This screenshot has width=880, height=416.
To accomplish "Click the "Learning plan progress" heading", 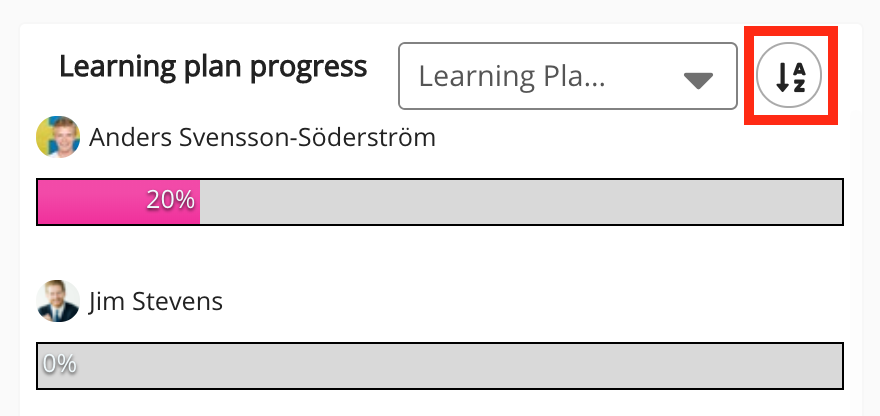I will click(x=213, y=66).
